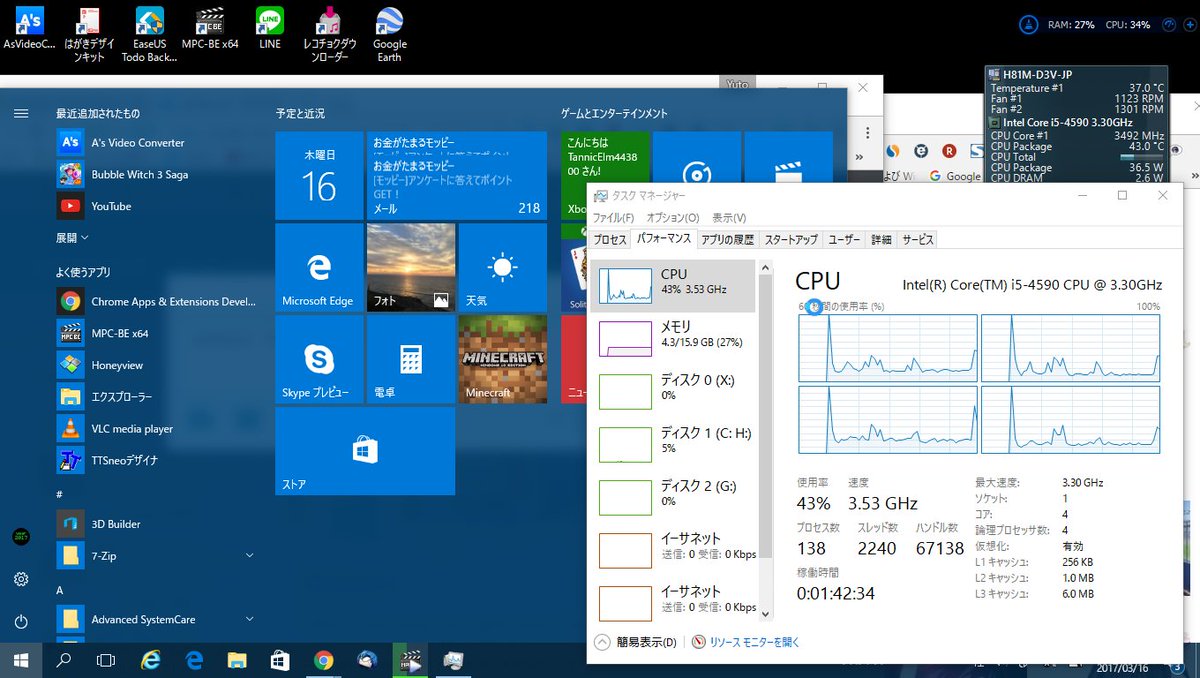
Task: Click 簡易表示(D) to collapse Task Manager
Action: click(x=636, y=642)
